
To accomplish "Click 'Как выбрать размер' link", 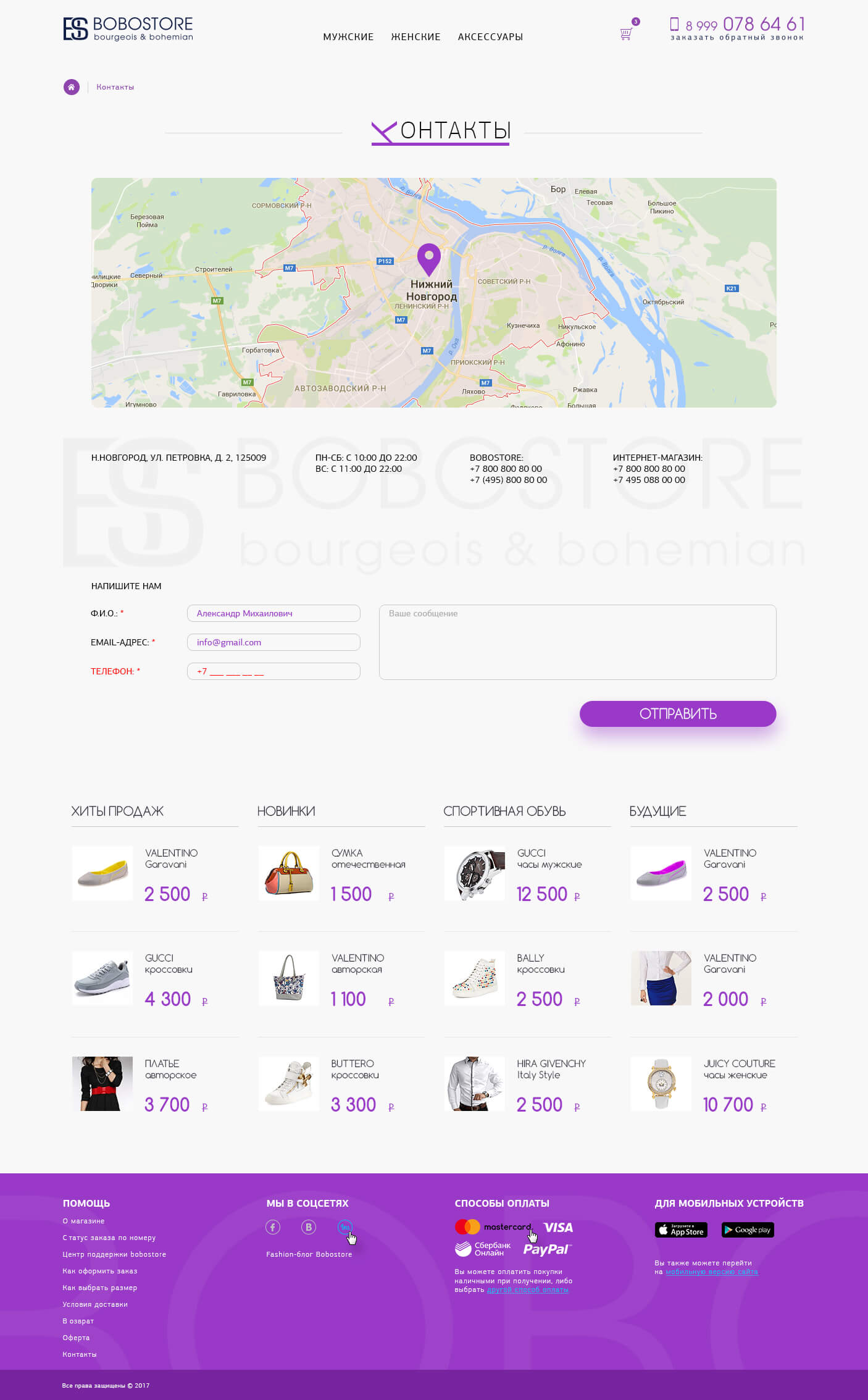I will coord(100,1288).
